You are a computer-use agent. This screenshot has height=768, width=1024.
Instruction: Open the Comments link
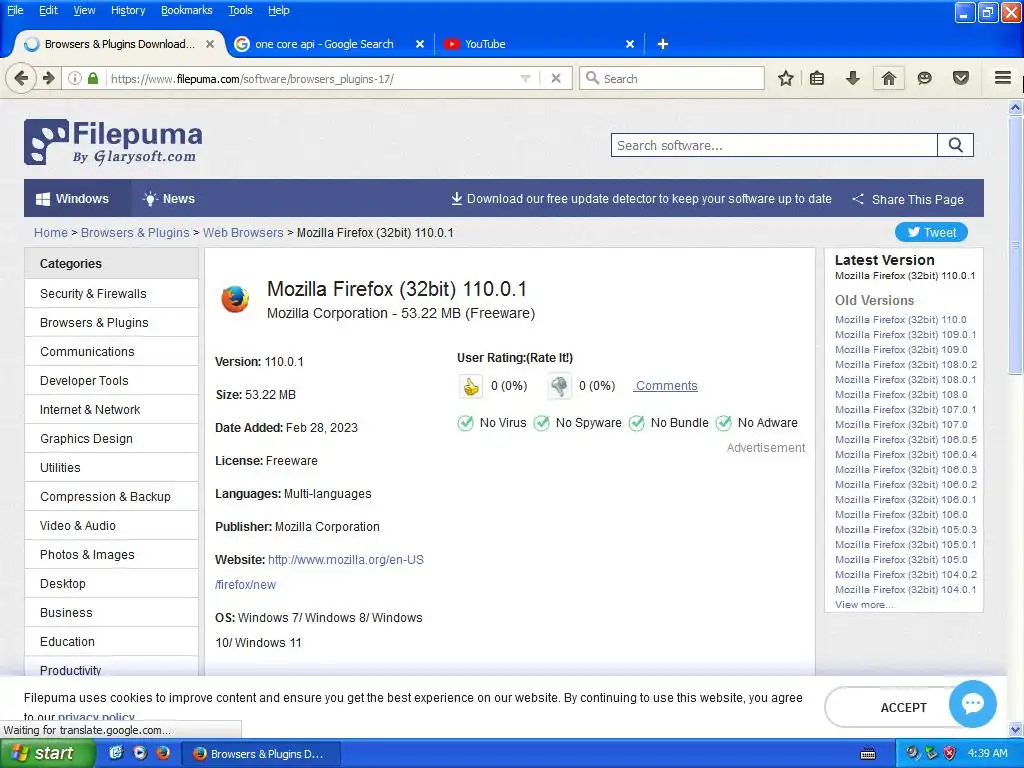(667, 386)
